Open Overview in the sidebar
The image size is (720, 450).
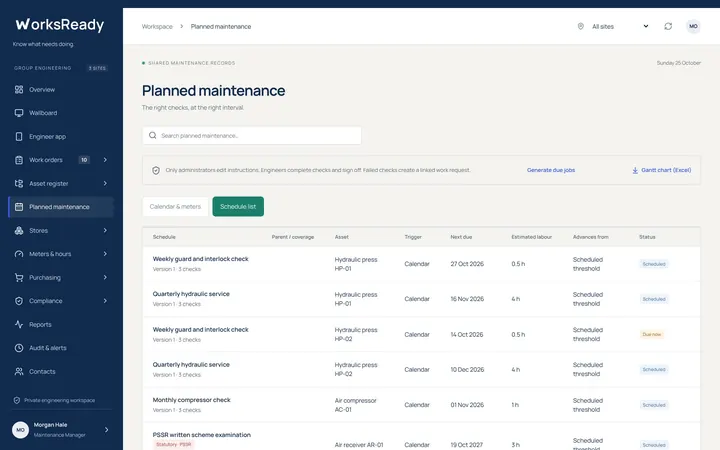coord(61,90)
